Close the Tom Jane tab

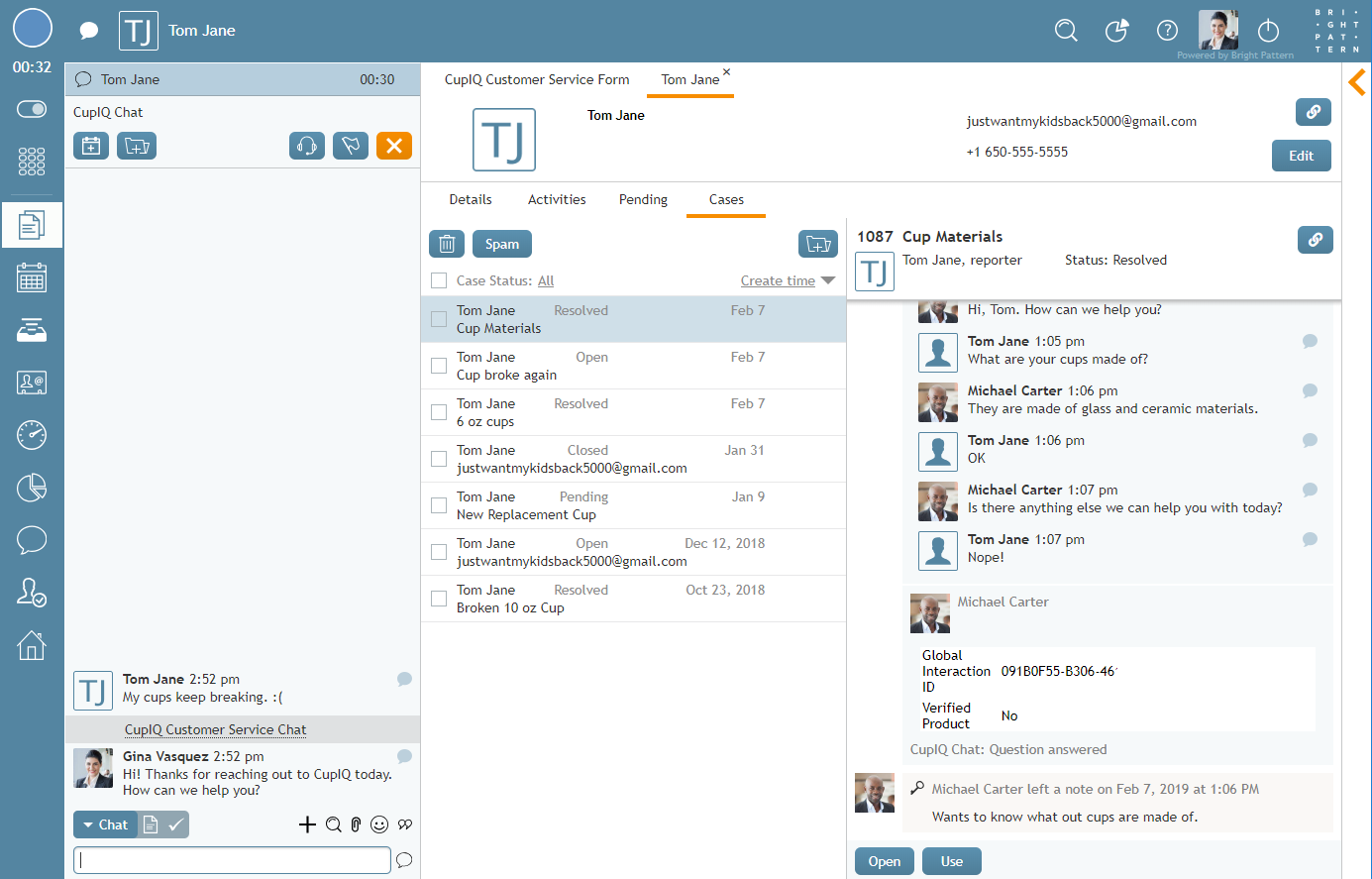(726, 71)
